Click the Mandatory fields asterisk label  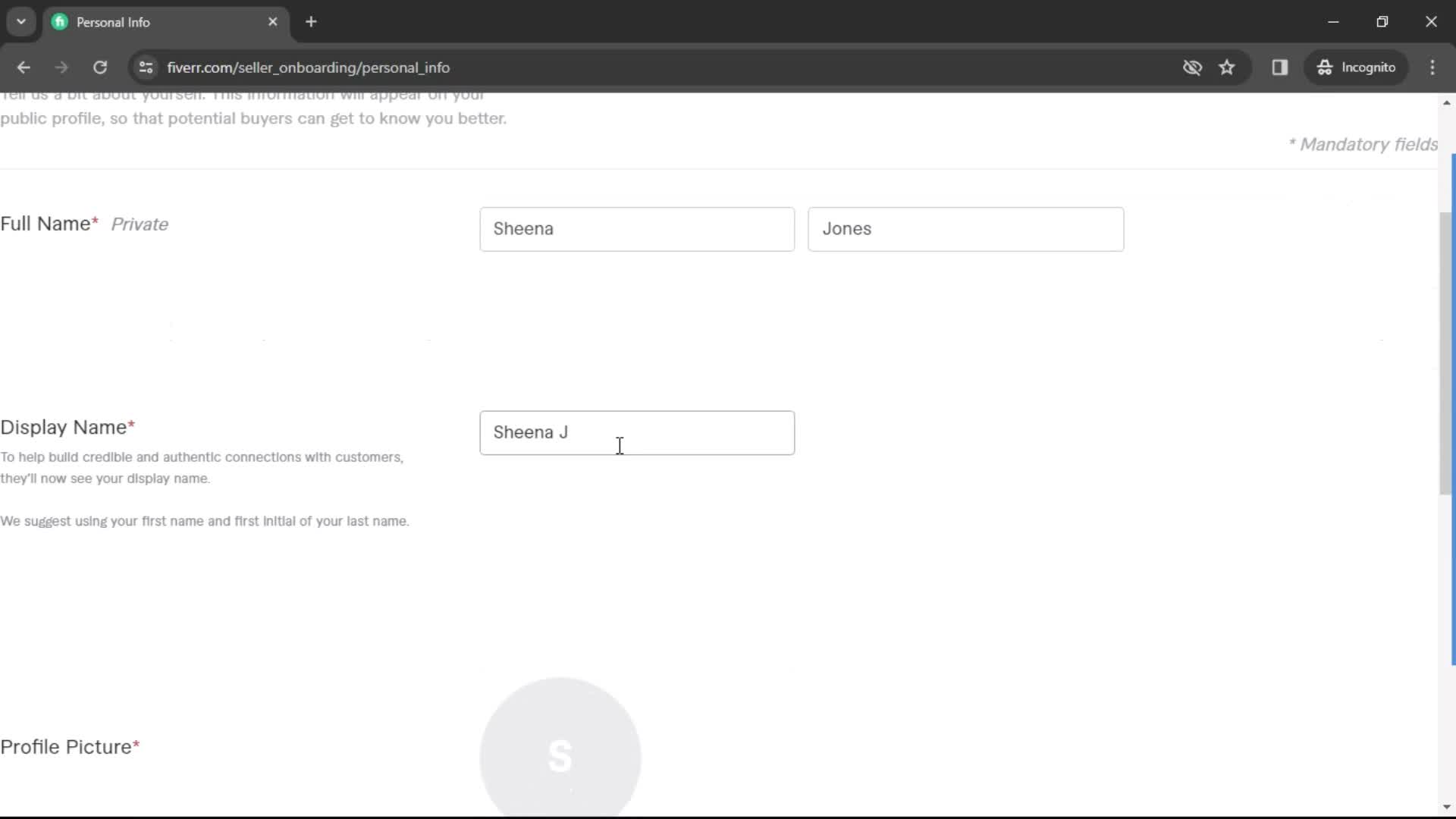1362,143
